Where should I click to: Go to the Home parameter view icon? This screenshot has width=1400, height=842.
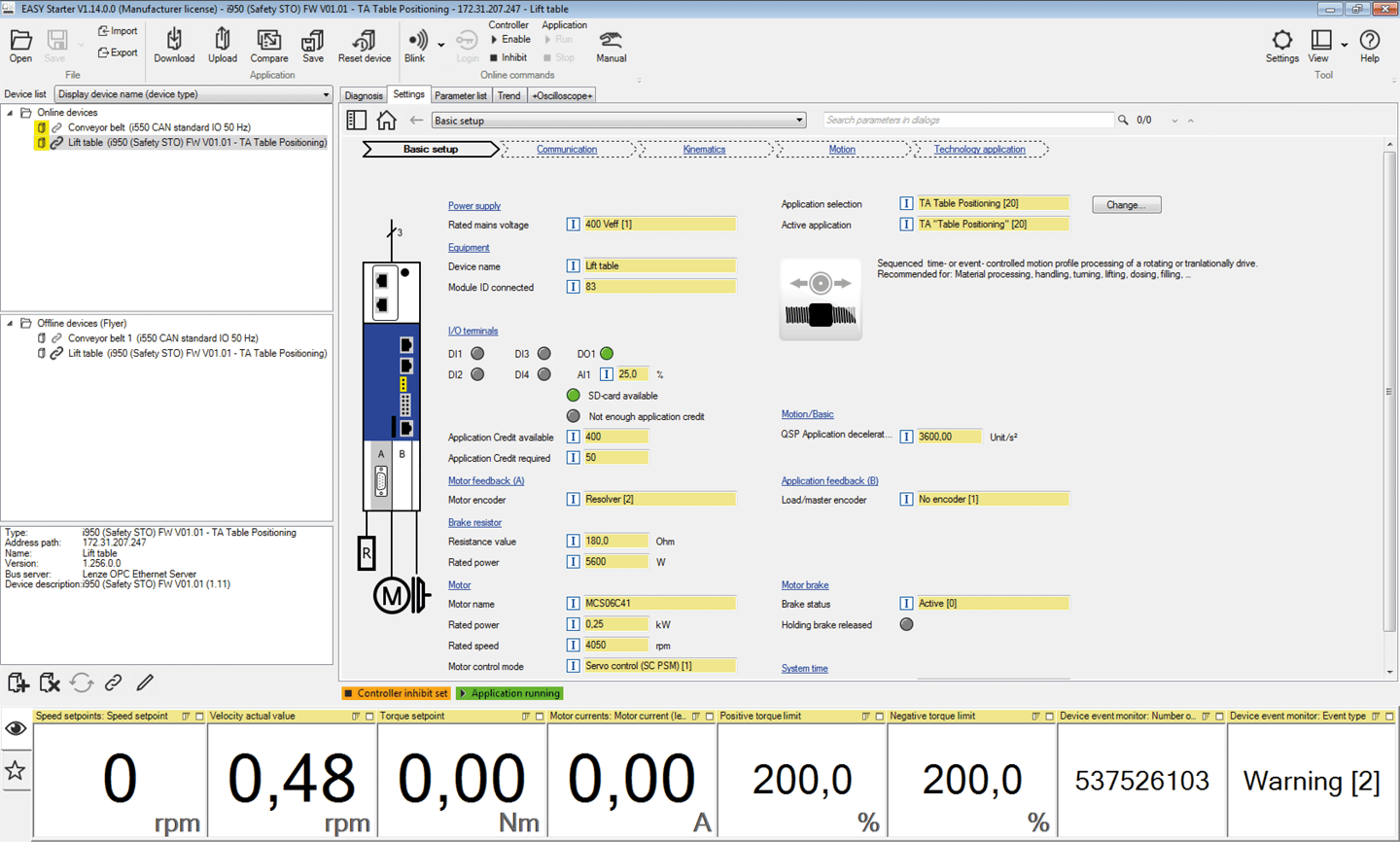pos(386,121)
